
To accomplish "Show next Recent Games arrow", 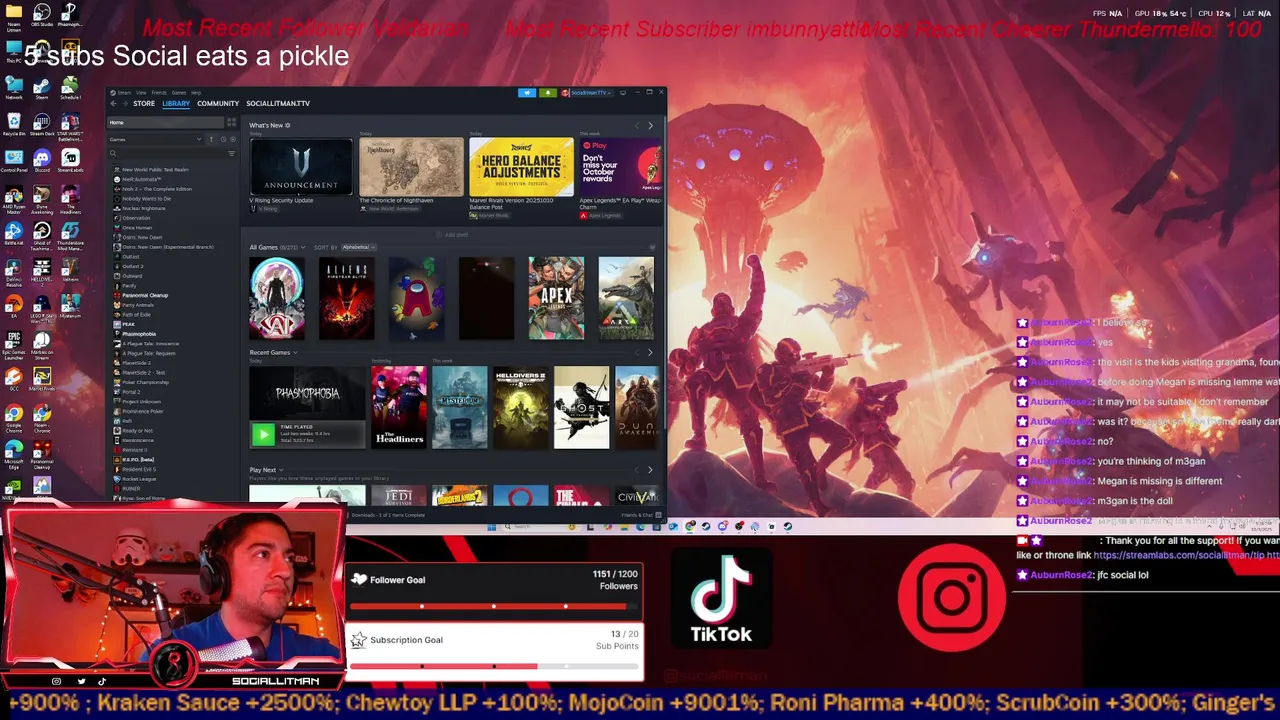I will pyautogui.click(x=650, y=352).
